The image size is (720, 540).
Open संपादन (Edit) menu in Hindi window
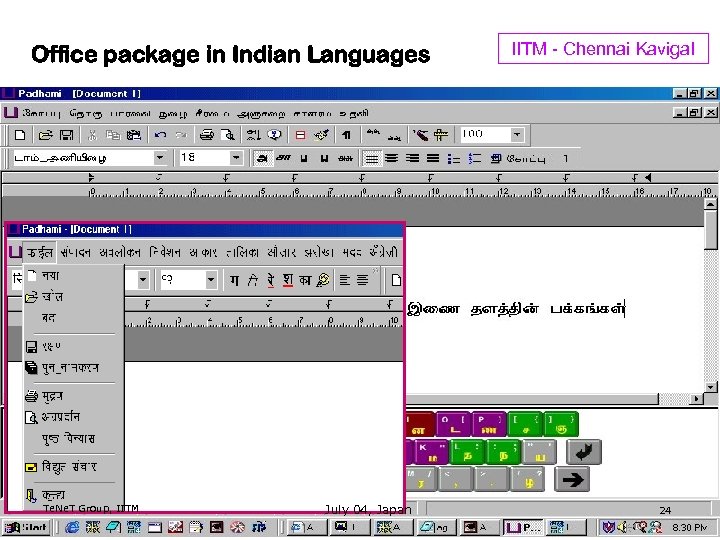point(76,253)
